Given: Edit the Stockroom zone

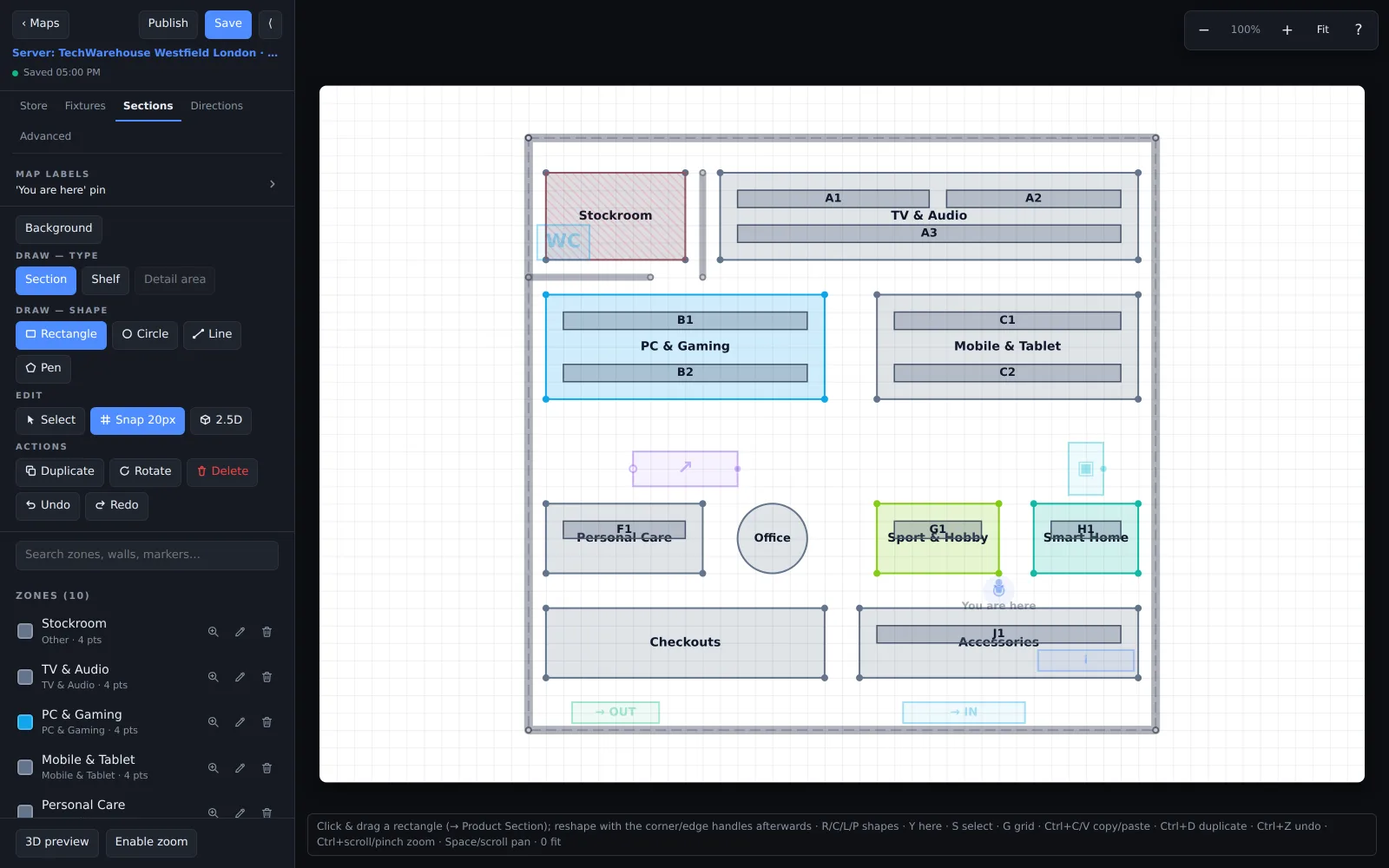Looking at the screenshot, I should [x=240, y=632].
